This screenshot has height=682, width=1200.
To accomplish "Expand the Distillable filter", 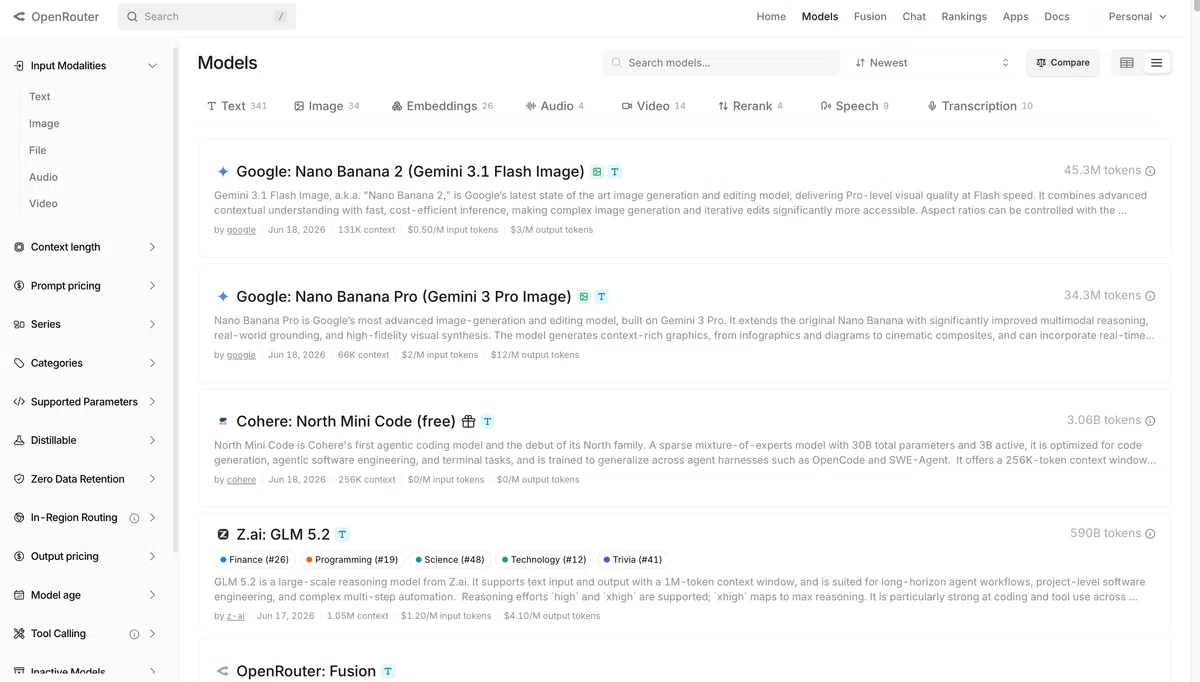I will [x=152, y=441].
